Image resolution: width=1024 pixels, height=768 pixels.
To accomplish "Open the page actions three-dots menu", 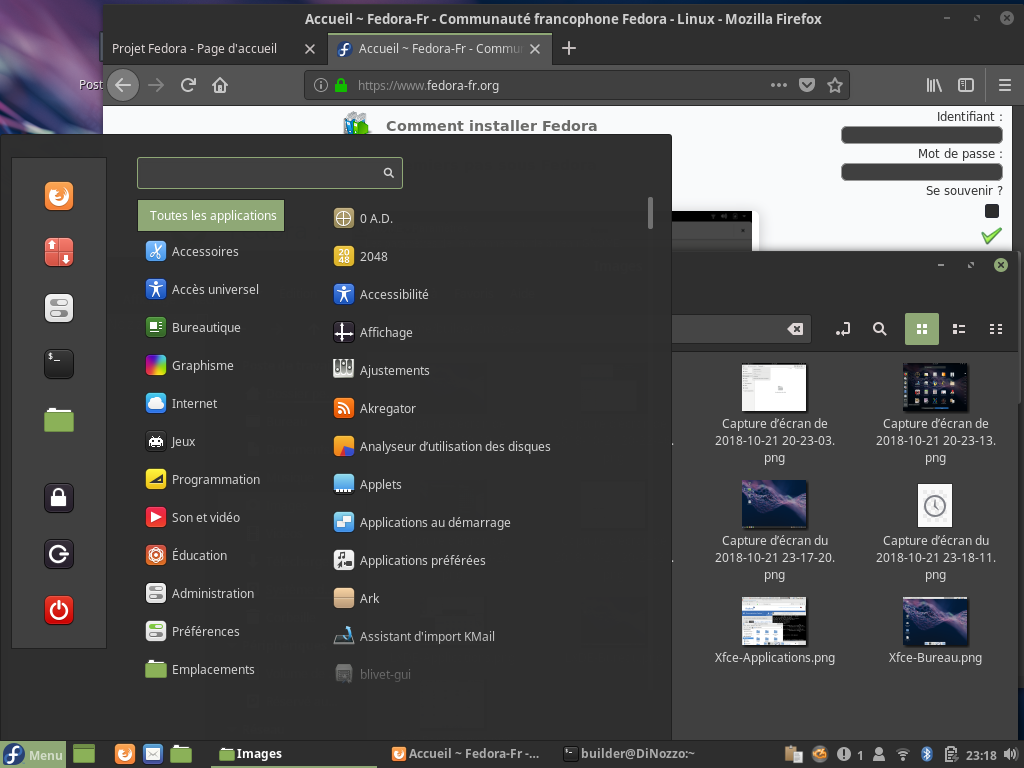I will (x=778, y=85).
